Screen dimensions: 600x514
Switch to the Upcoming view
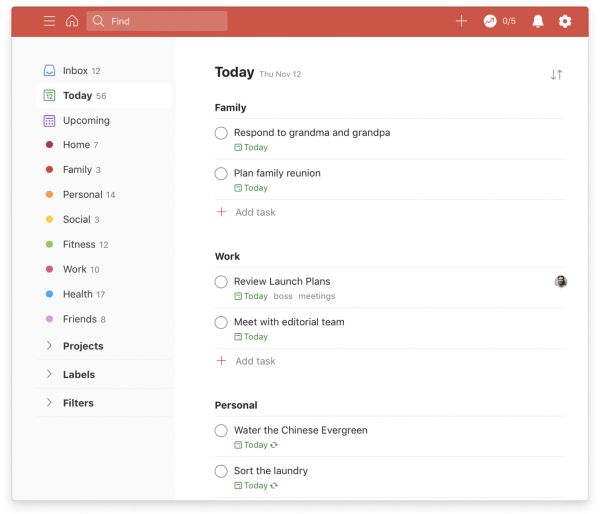tap(85, 120)
